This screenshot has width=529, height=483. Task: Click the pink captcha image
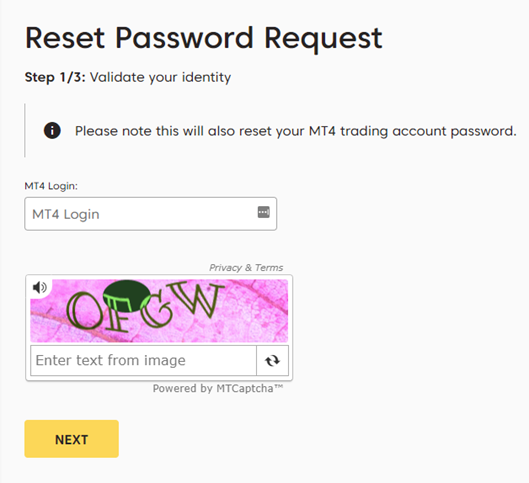pyautogui.click(x=159, y=311)
